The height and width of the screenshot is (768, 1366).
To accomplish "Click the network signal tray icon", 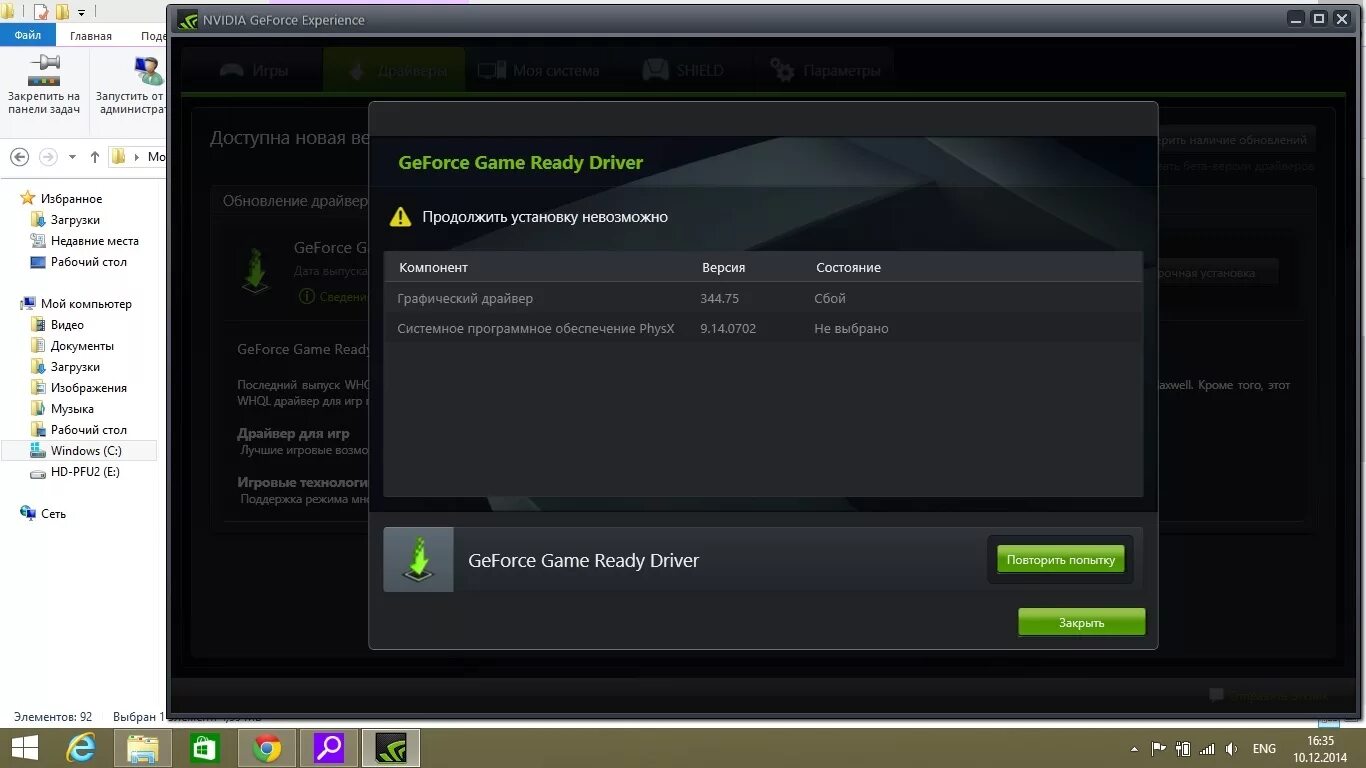I will (x=1207, y=748).
